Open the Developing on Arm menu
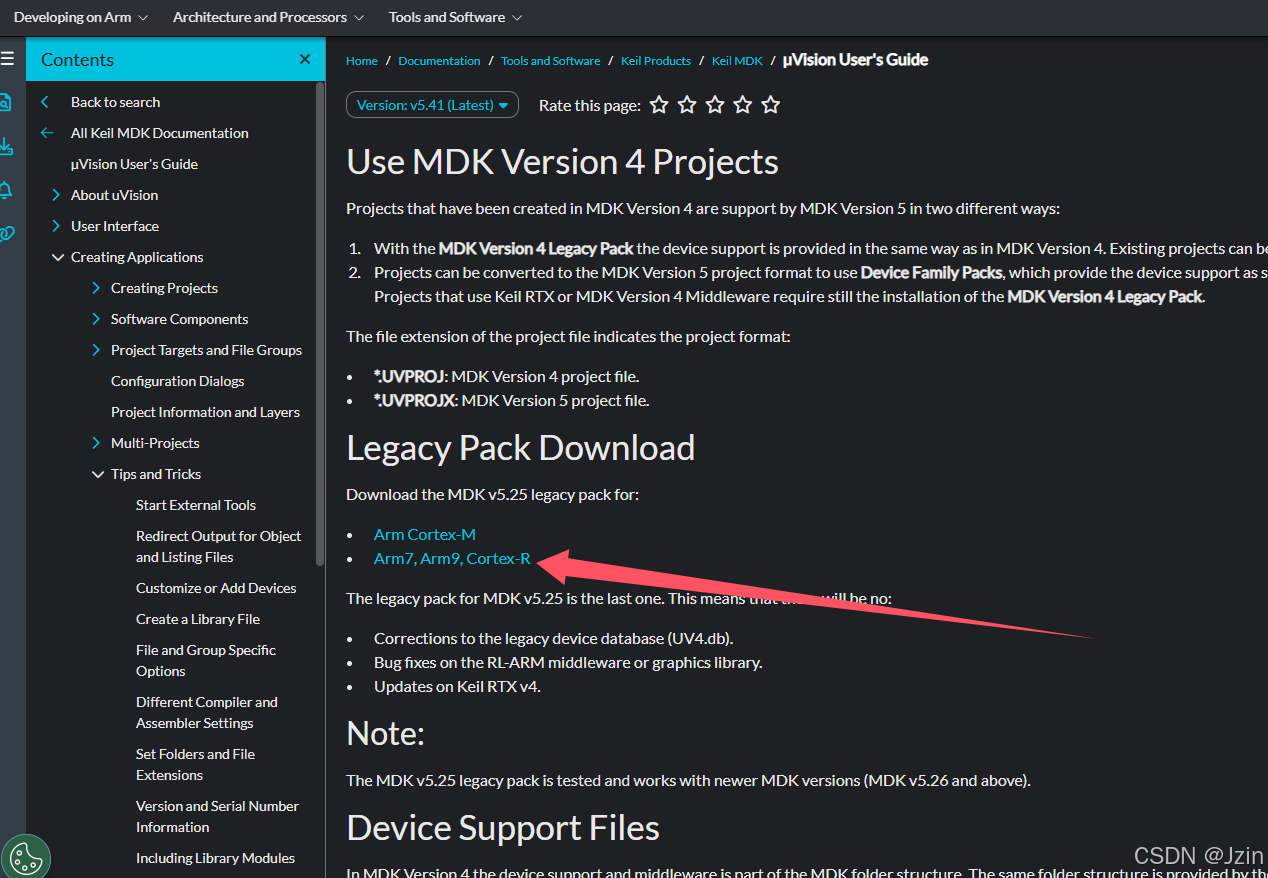 pos(81,17)
